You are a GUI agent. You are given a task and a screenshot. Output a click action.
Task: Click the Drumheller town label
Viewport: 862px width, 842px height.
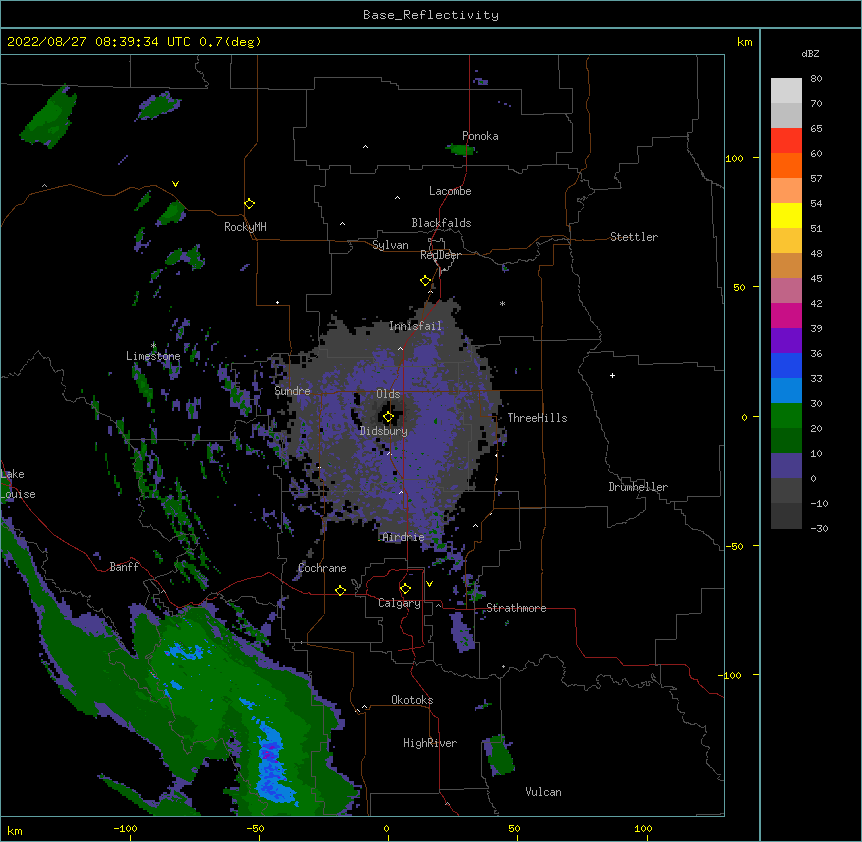[638, 487]
